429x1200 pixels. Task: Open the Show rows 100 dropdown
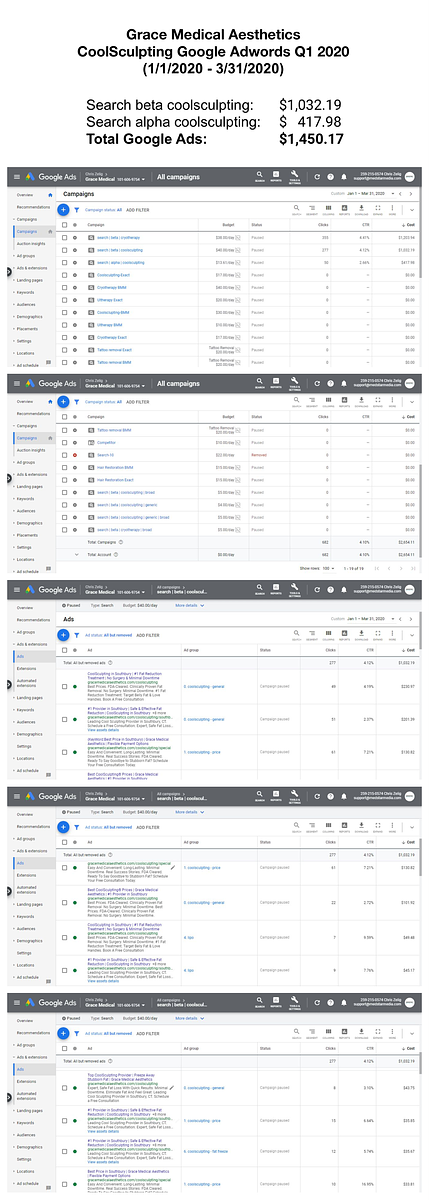[x=327, y=568]
